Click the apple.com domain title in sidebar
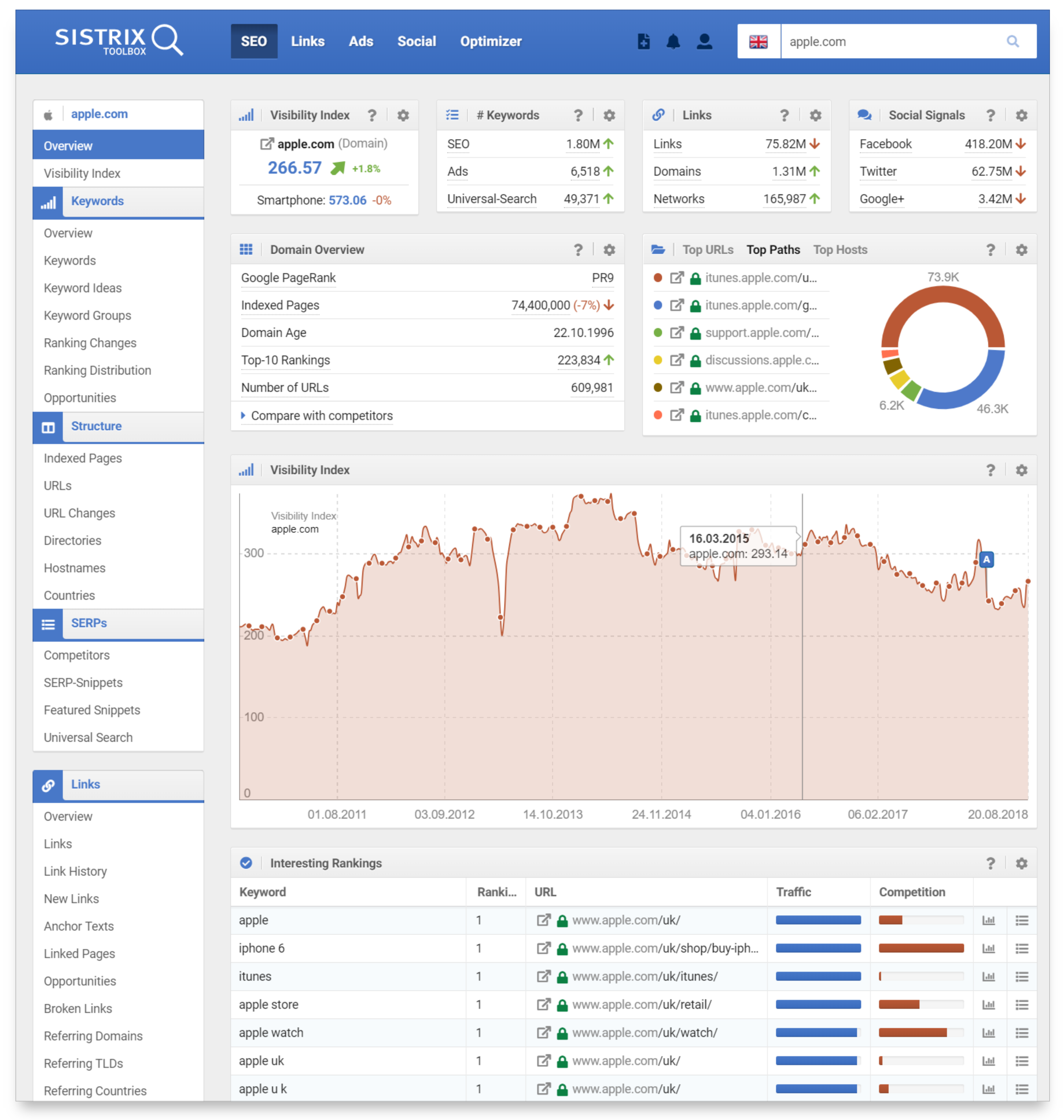 (99, 114)
